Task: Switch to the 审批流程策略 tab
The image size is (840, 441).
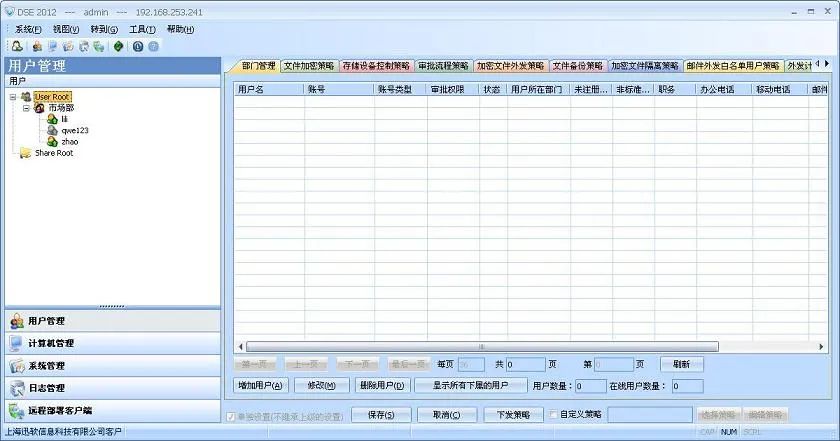Action: (443, 66)
